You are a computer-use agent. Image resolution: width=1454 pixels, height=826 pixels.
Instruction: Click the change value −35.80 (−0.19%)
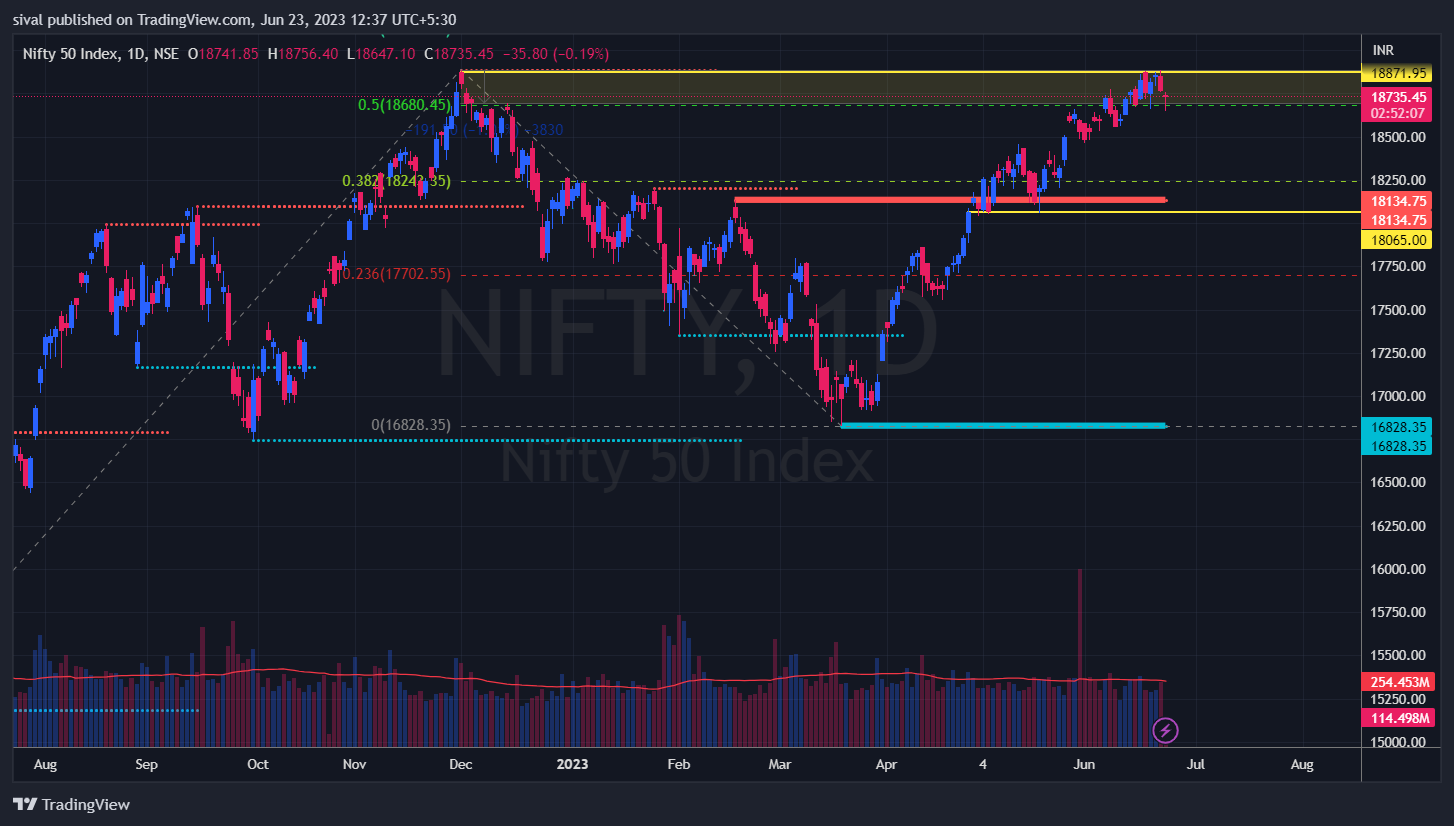click(x=555, y=53)
